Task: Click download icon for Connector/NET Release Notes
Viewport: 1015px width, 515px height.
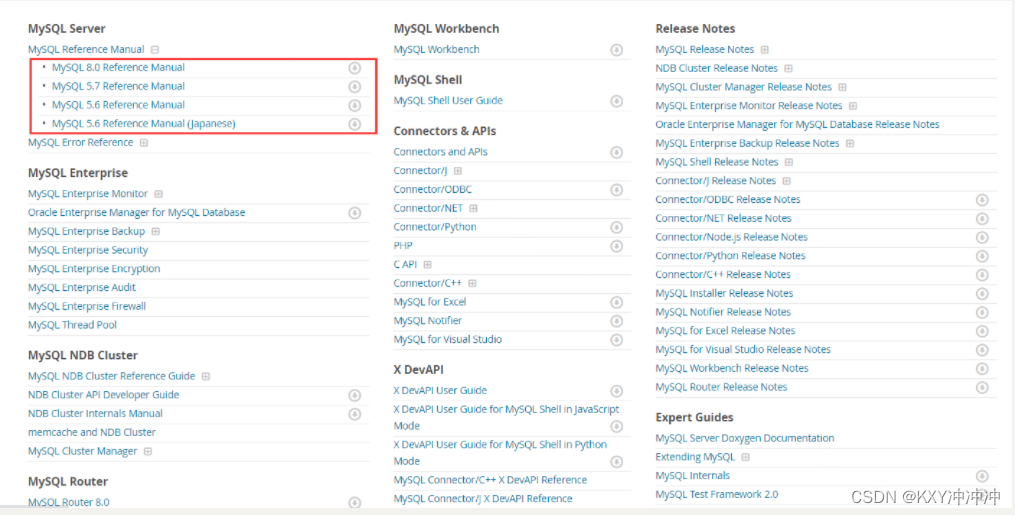Action: (982, 219)
